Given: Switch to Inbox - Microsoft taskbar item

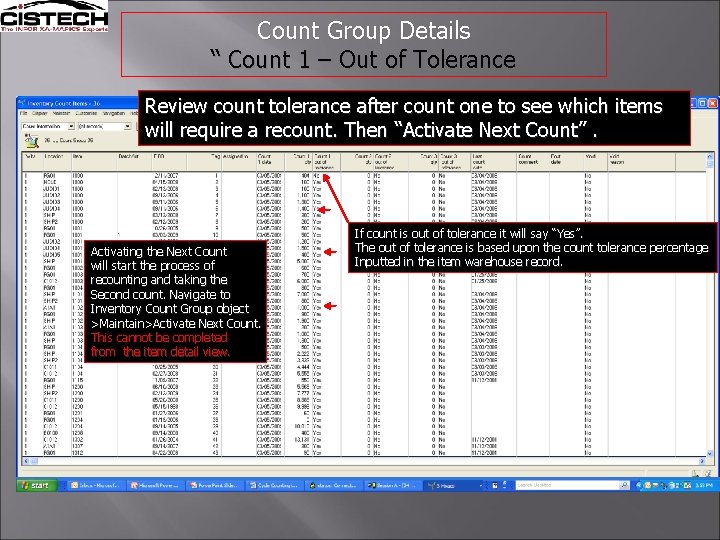Looking at the screenshot, I should coord(95,485).
